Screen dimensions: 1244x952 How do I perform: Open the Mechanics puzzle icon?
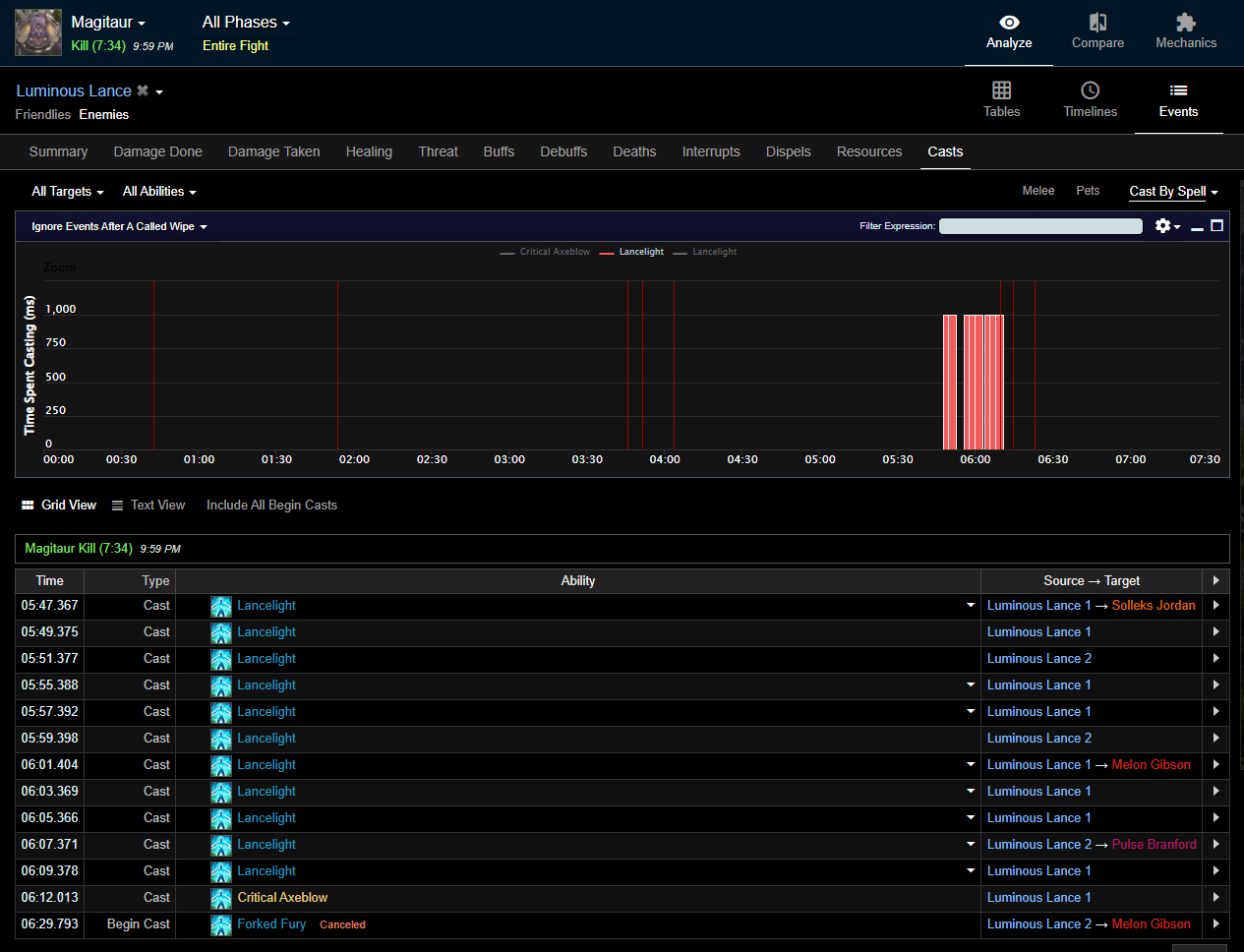(x=1186, y=22)
